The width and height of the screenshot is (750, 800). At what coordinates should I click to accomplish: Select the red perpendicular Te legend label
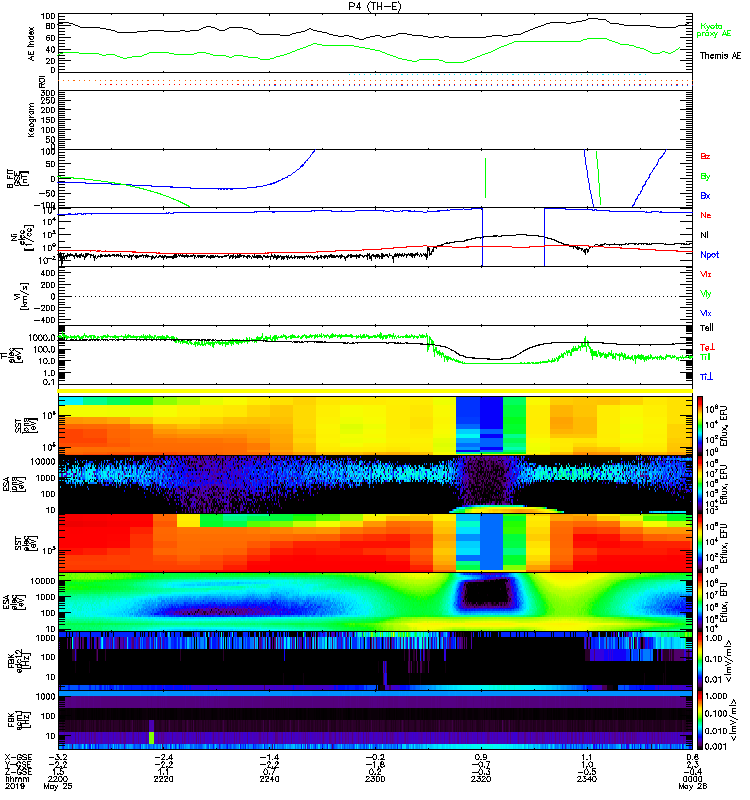coord(707,347)
